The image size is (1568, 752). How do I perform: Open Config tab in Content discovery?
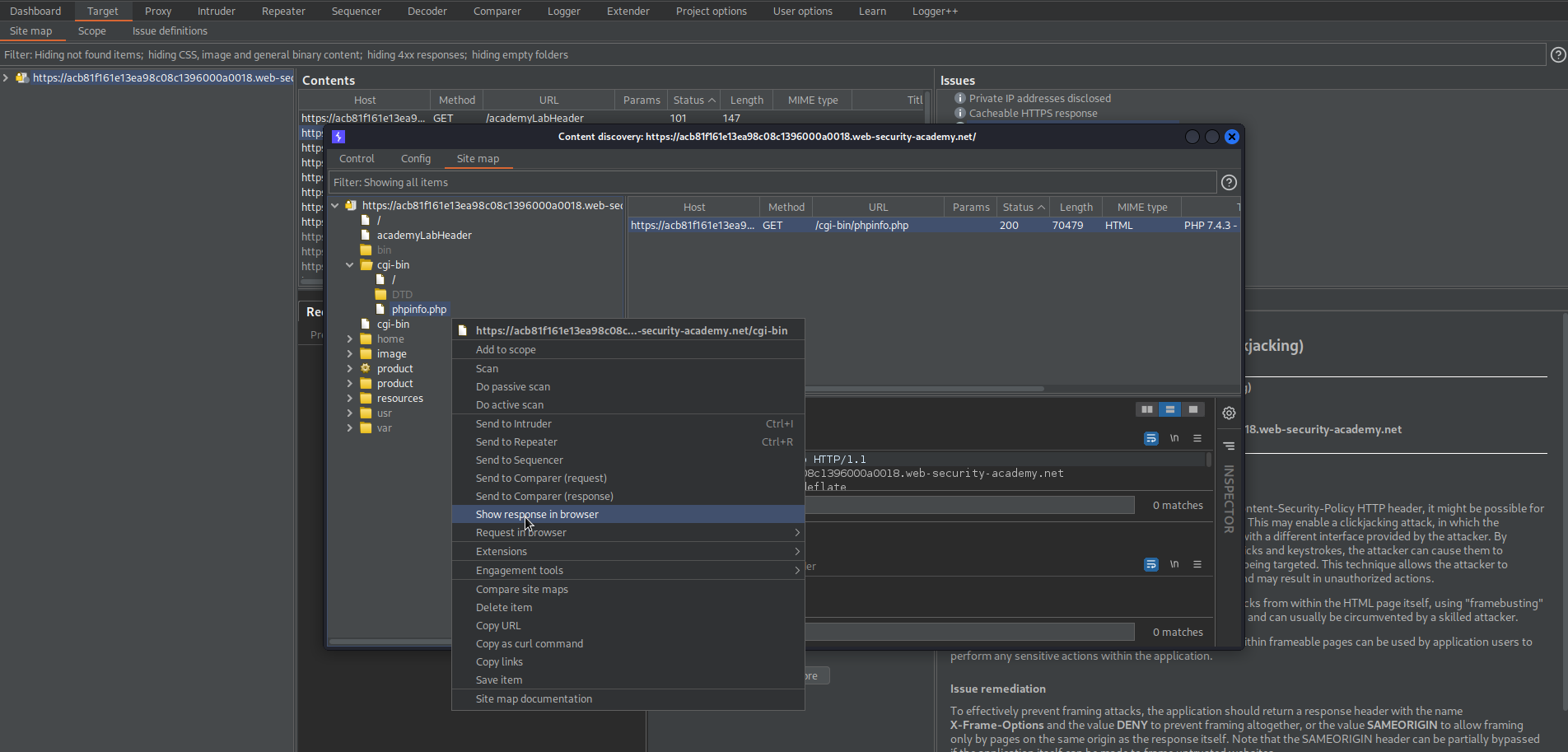(x=416, y=159)
